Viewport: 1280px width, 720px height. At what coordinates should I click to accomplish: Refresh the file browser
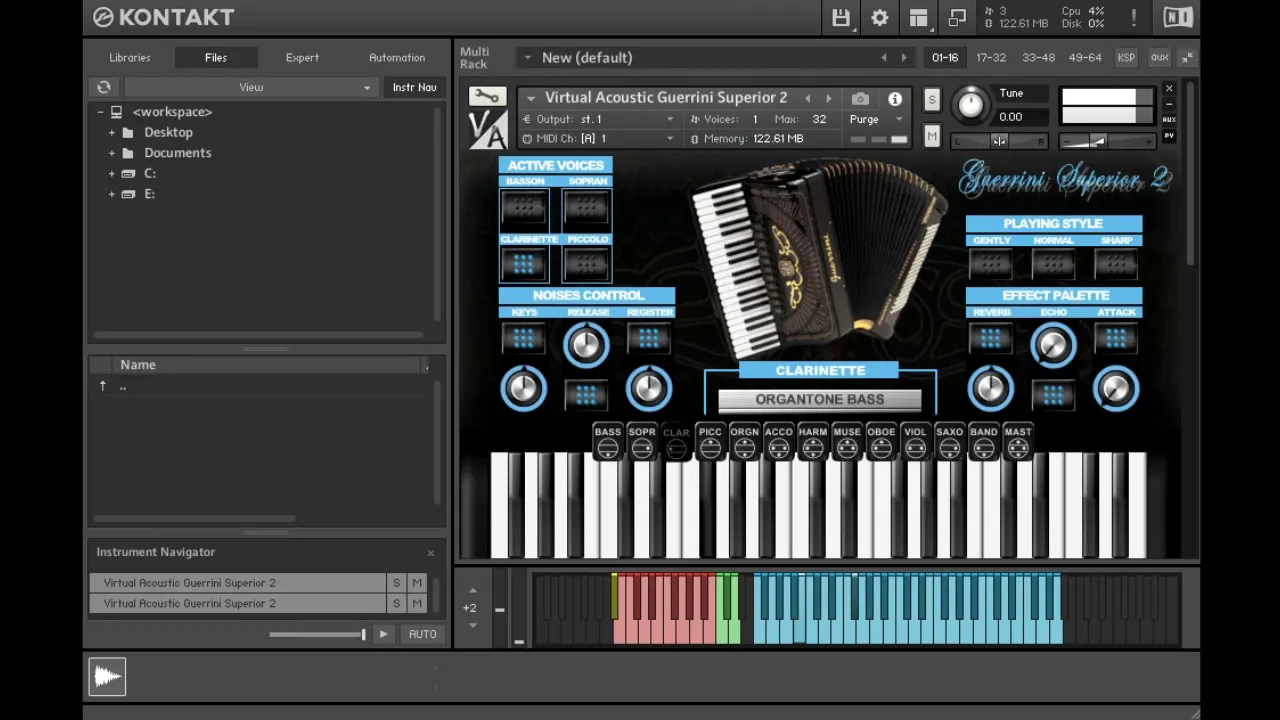(104, 87)
